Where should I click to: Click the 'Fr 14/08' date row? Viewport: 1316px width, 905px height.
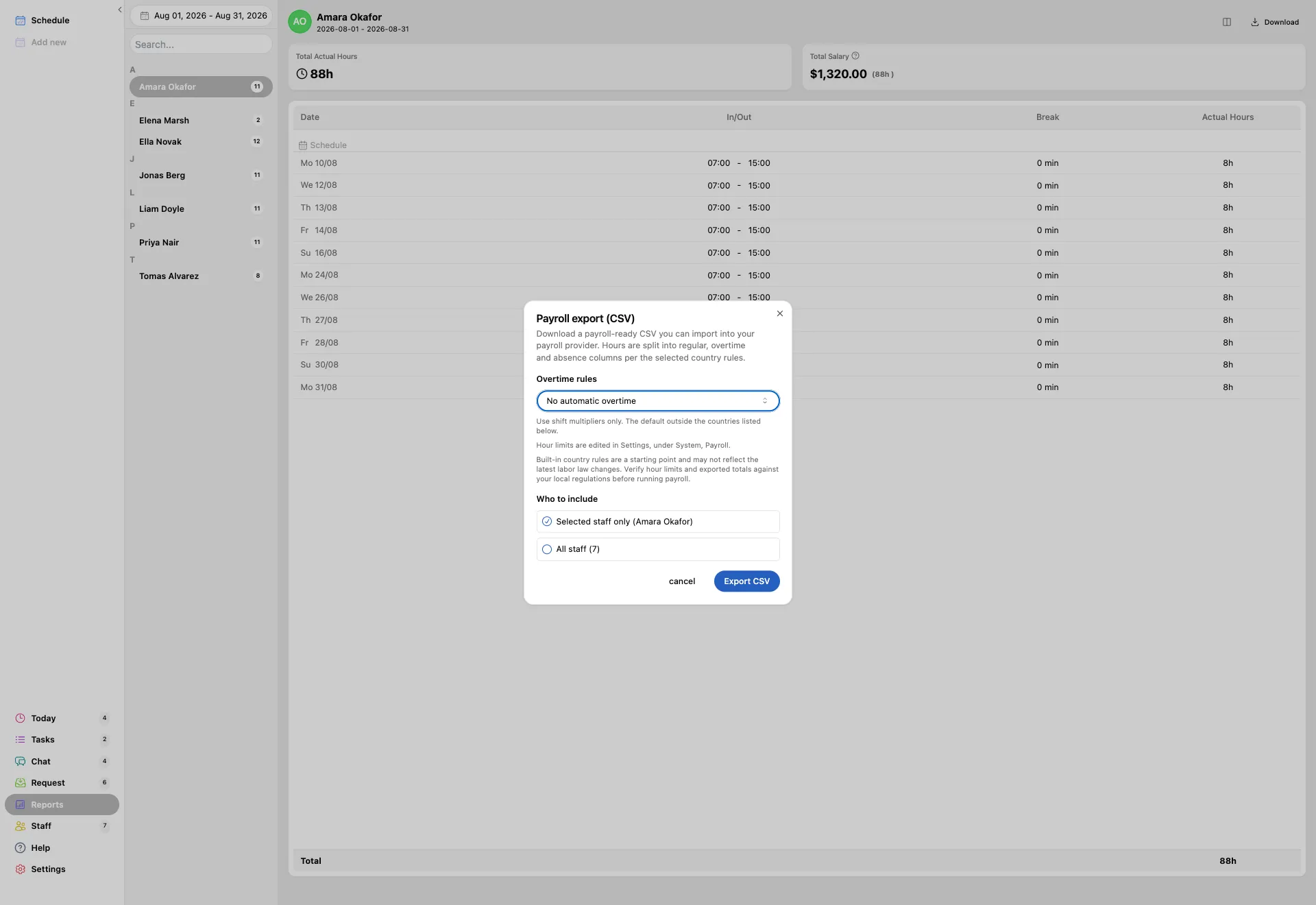pos(797,230)
